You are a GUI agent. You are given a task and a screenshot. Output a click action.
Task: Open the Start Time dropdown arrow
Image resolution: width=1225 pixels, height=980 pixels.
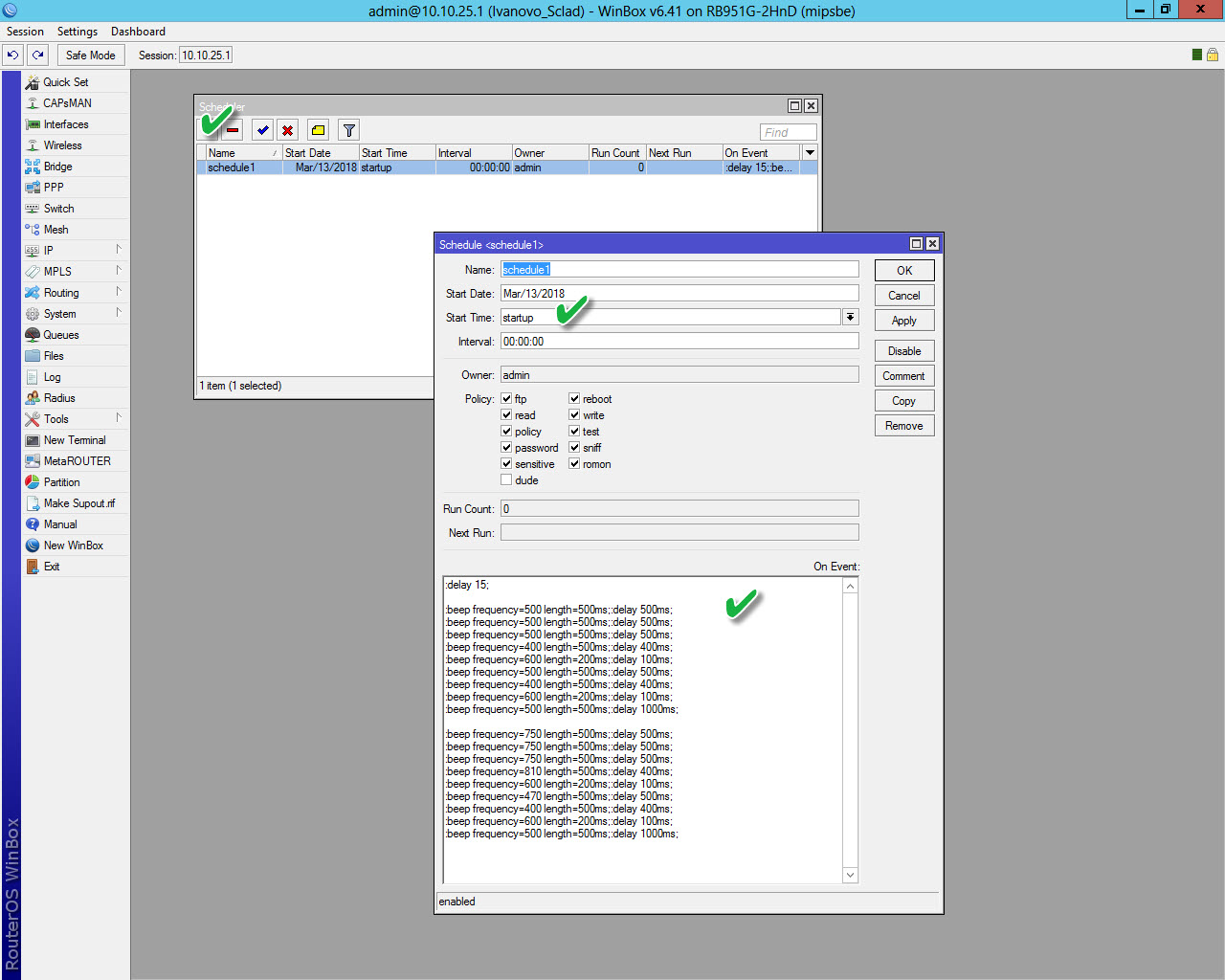[x=851, y=317]
